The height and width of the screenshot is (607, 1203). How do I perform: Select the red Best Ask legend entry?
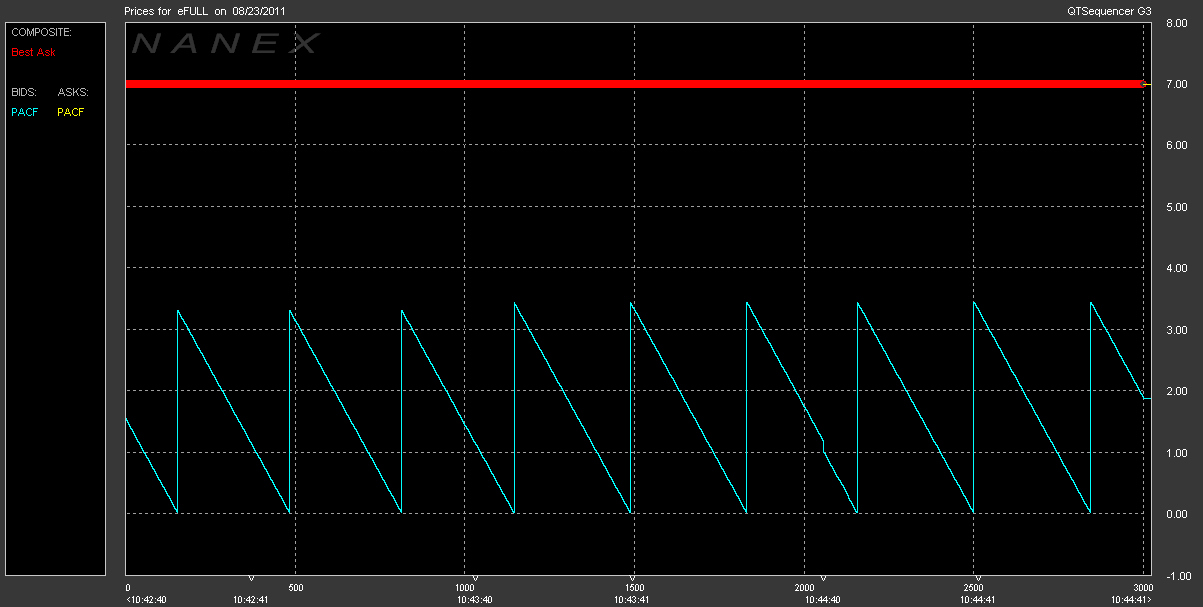click(34, 51)
